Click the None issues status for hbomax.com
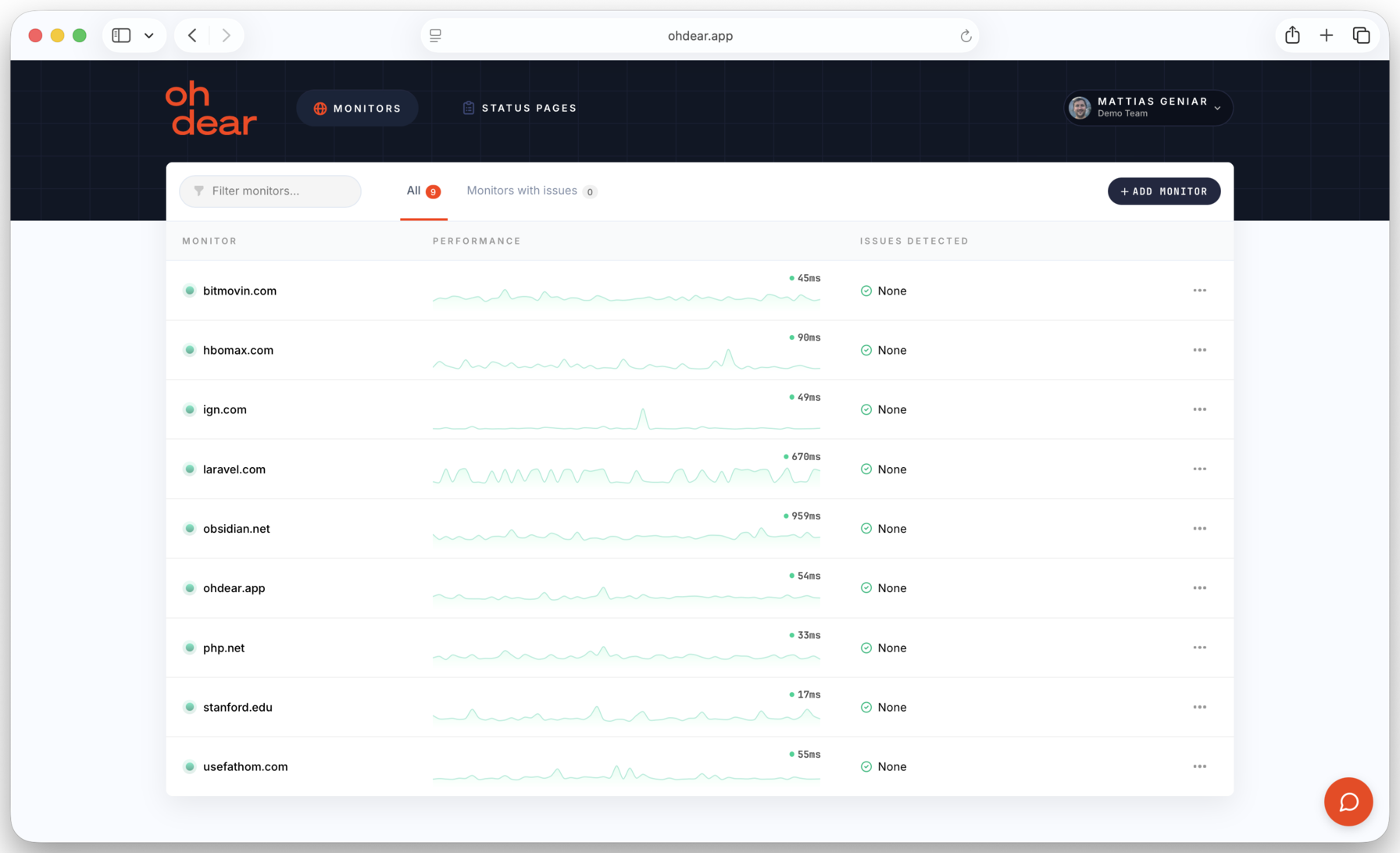 click(x=884, y=350)
